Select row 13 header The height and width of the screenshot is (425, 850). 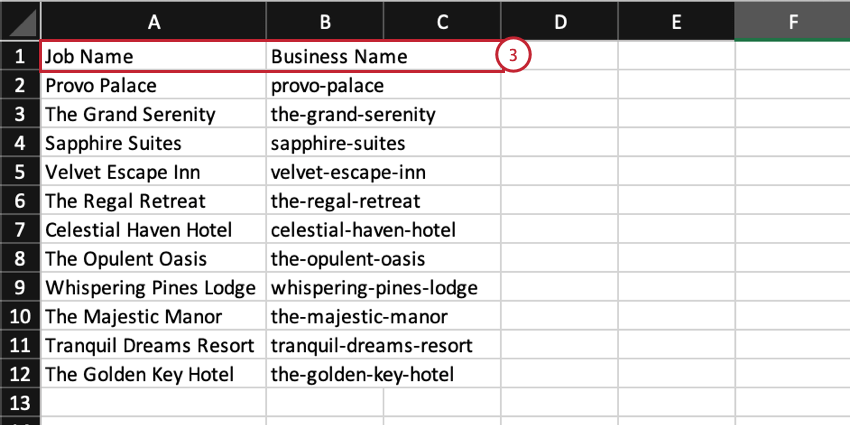20,403
